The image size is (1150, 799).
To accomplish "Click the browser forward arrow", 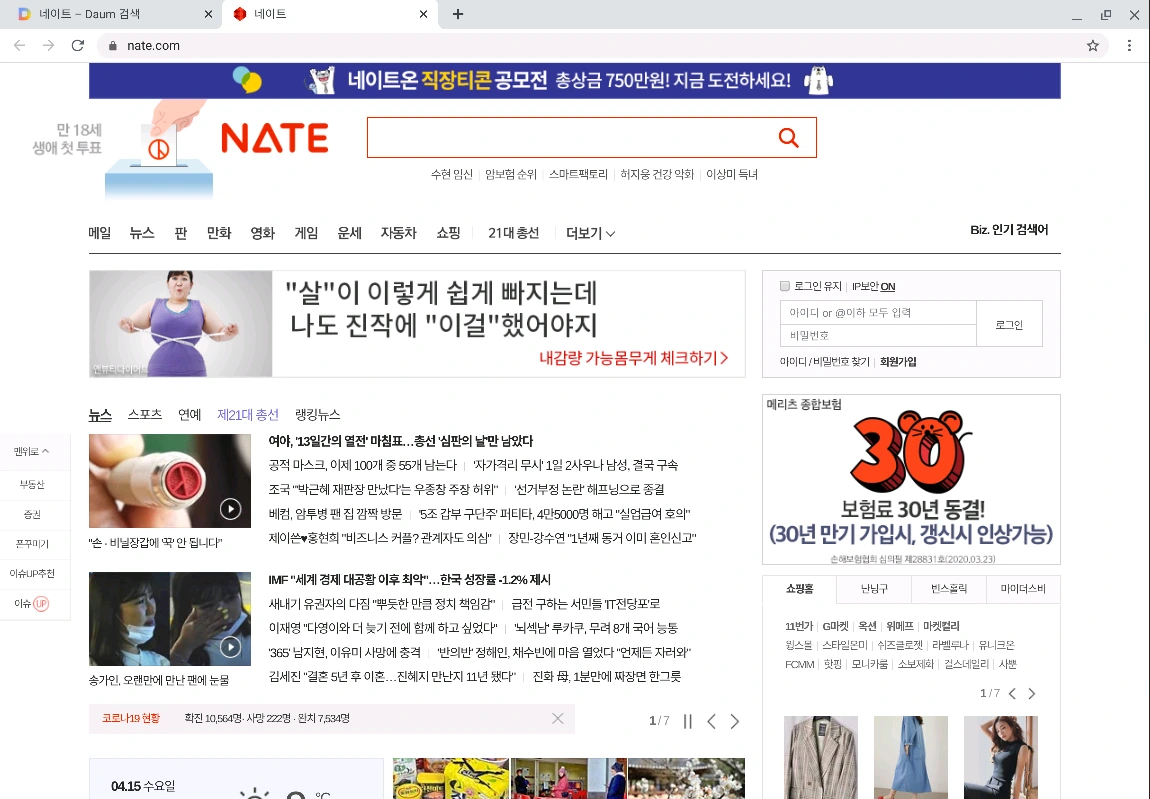I will [x=48, y=45].
